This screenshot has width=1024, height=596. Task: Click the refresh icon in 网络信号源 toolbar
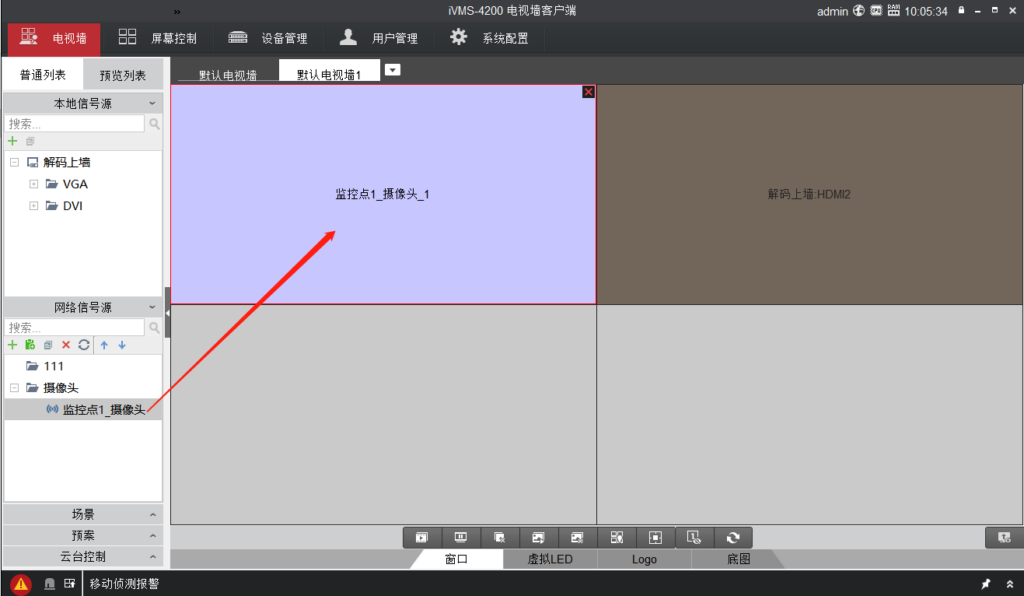click(84, 345)
